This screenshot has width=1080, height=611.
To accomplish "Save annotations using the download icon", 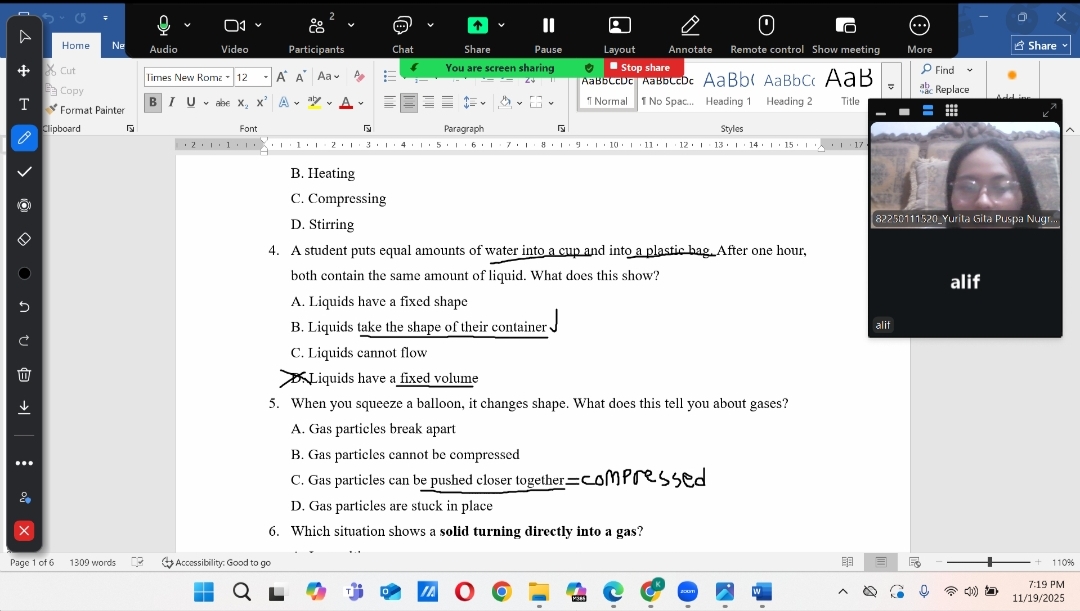I will (24, 408).
